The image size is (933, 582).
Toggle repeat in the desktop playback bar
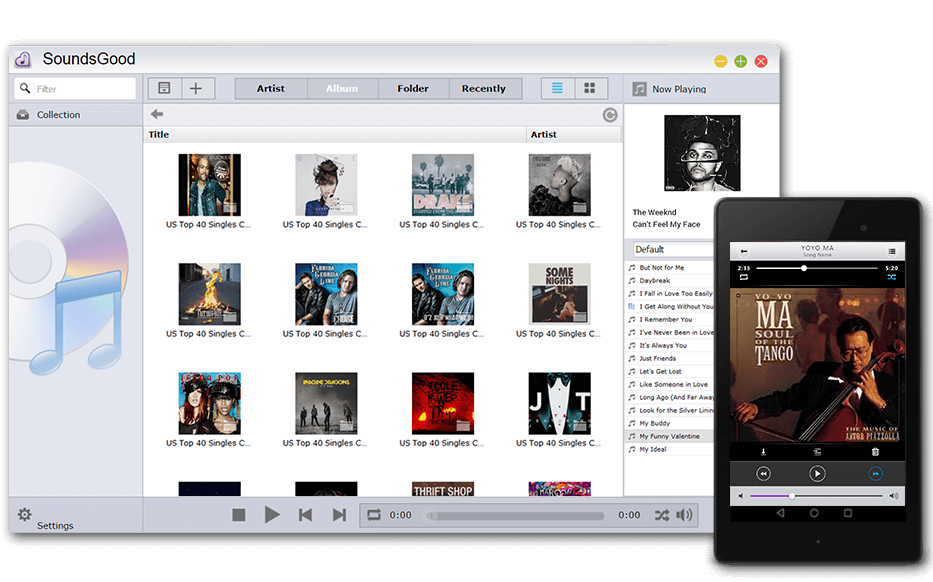374,515
